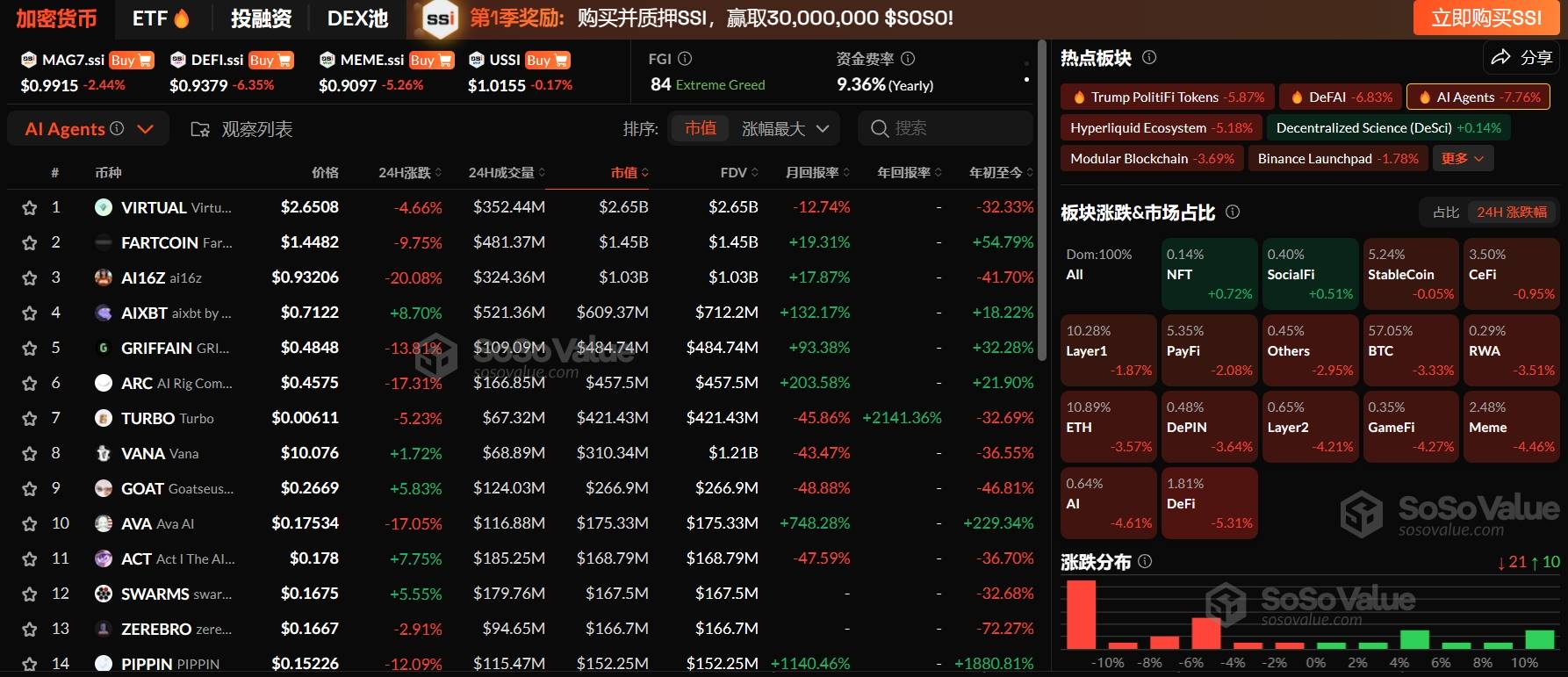1568x677 pixels.
Task: Click the info icon beside FGI
Action: 685,59
